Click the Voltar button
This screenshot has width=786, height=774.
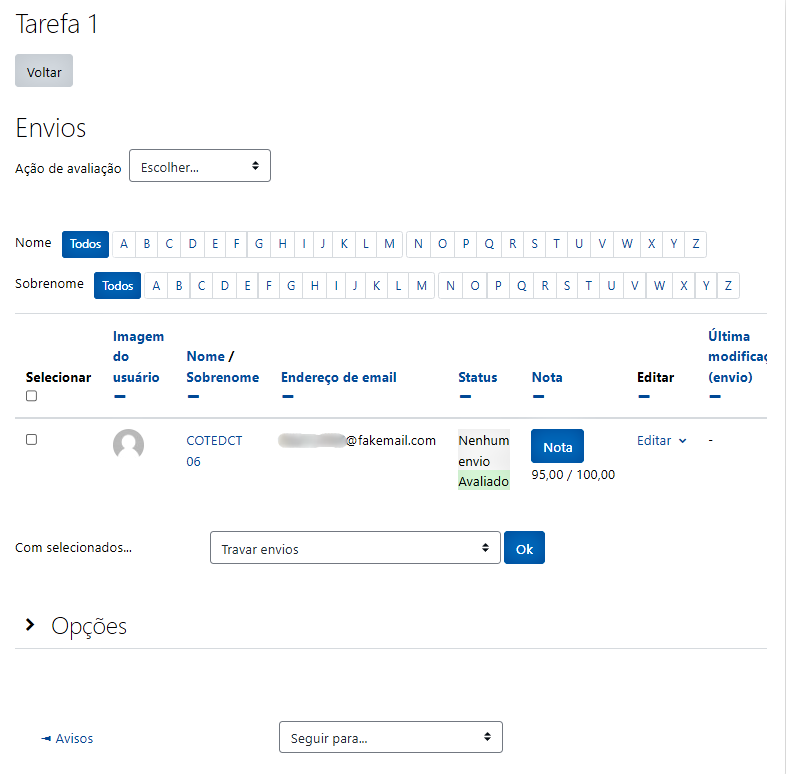point(44,71)
